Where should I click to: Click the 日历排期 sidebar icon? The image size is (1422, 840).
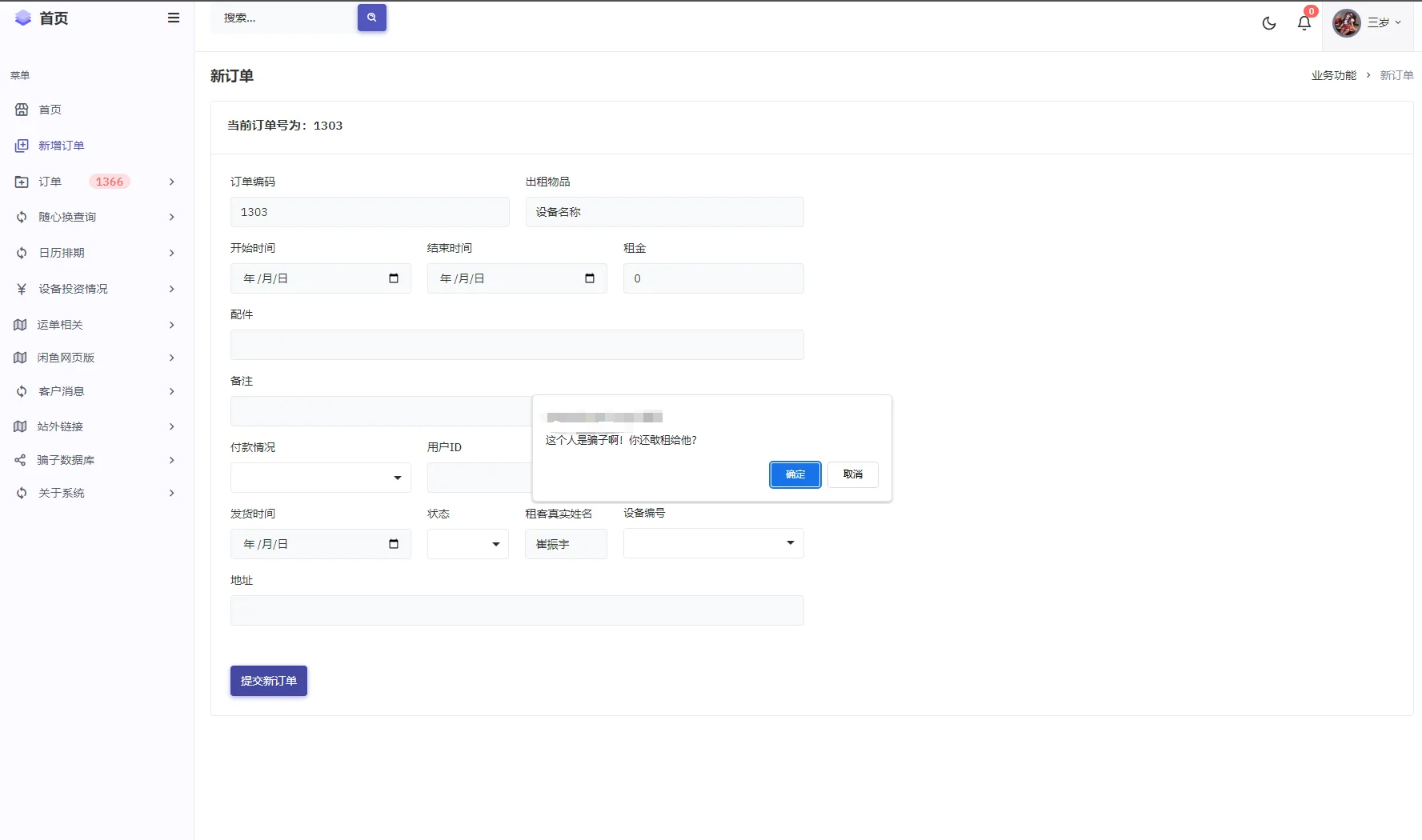click(x=22, y=253)
